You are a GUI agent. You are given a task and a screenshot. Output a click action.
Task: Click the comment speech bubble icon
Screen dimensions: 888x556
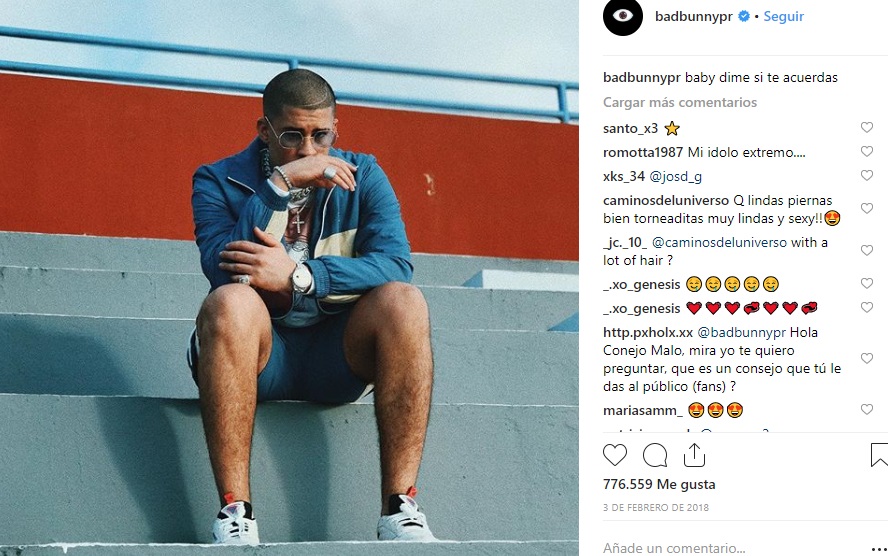(655, 455)
